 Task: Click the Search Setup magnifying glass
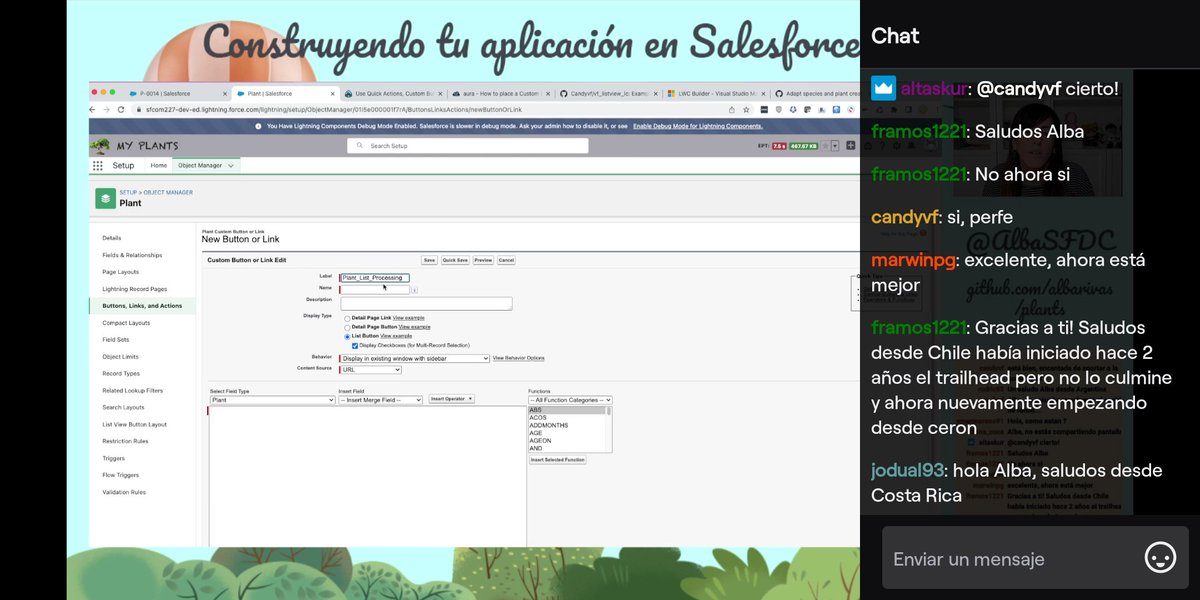[x=360, y=145]
